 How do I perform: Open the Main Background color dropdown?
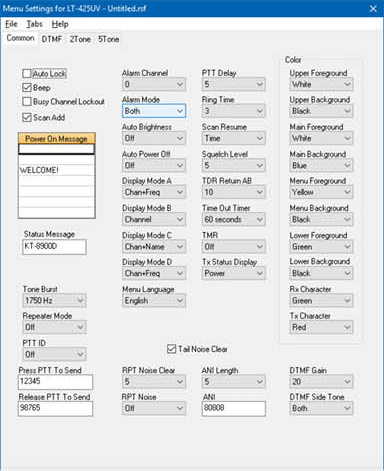[x=321, y=165]
